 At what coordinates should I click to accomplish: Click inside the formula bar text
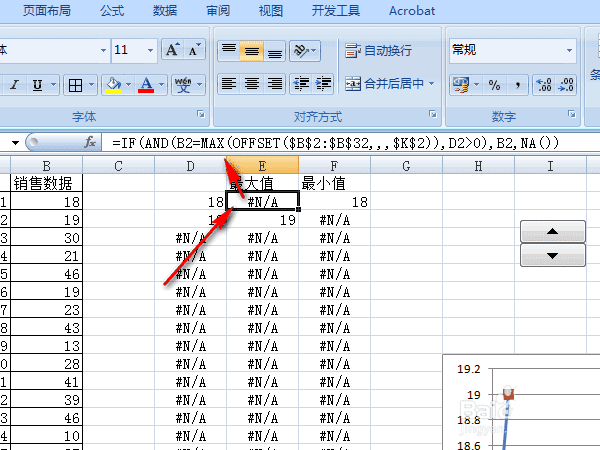[x=336, y=143]
